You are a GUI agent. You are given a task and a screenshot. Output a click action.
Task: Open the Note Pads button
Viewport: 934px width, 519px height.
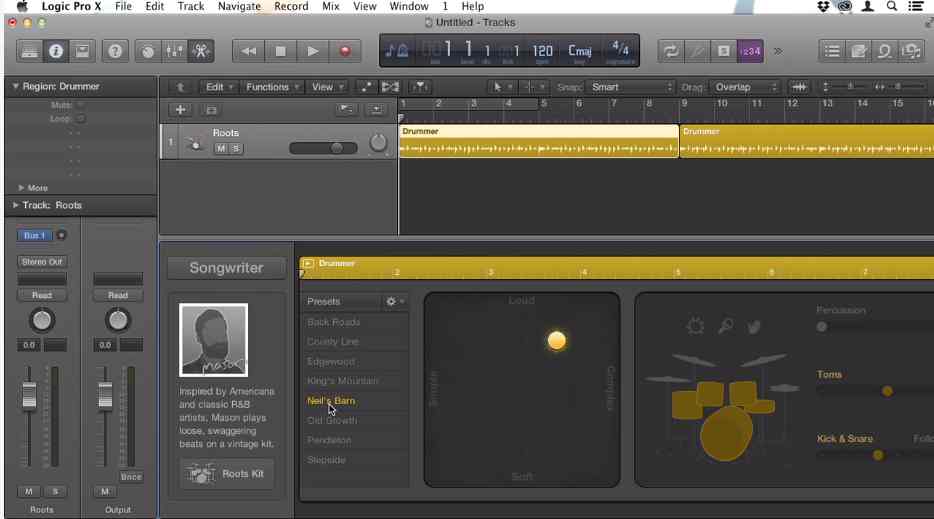click(x=858, y=51)
